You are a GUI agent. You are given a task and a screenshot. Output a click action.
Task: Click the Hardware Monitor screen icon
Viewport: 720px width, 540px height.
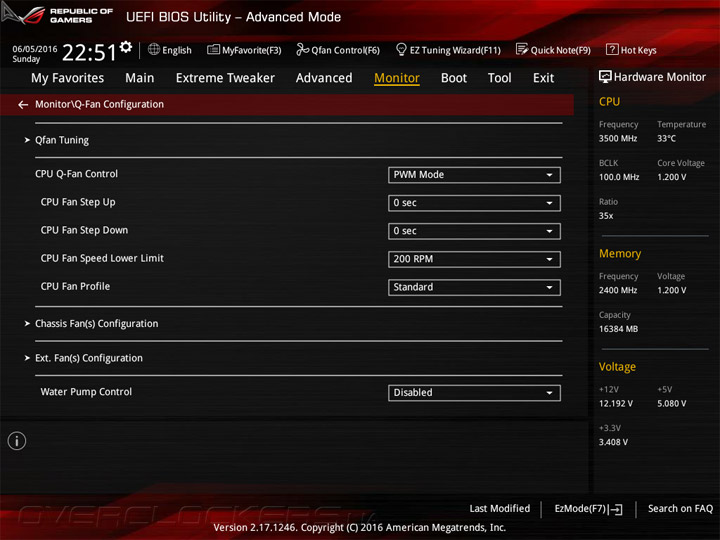click(605, 77)
